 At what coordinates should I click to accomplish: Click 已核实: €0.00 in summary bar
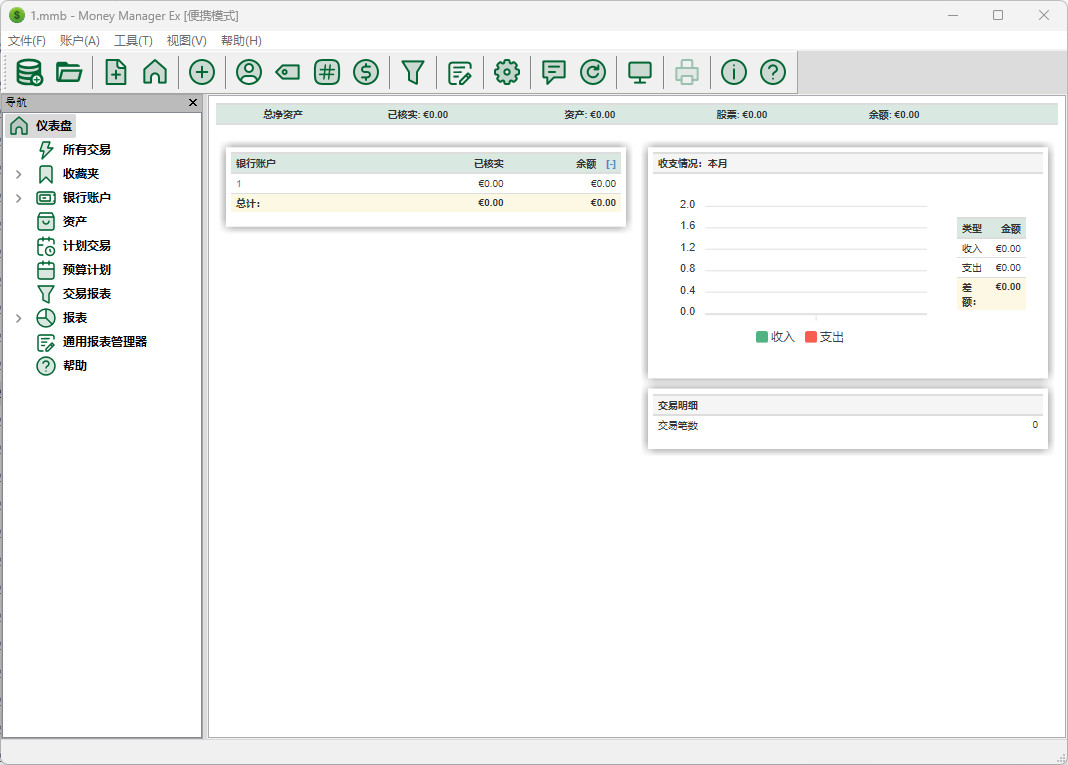click(x=418, y=115)
